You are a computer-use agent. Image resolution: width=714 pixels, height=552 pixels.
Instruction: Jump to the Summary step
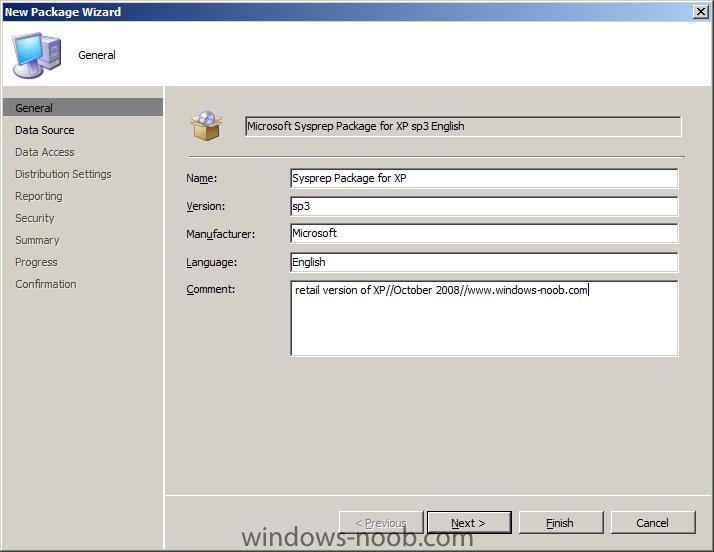pyautogui.click(x=37, y=240)
